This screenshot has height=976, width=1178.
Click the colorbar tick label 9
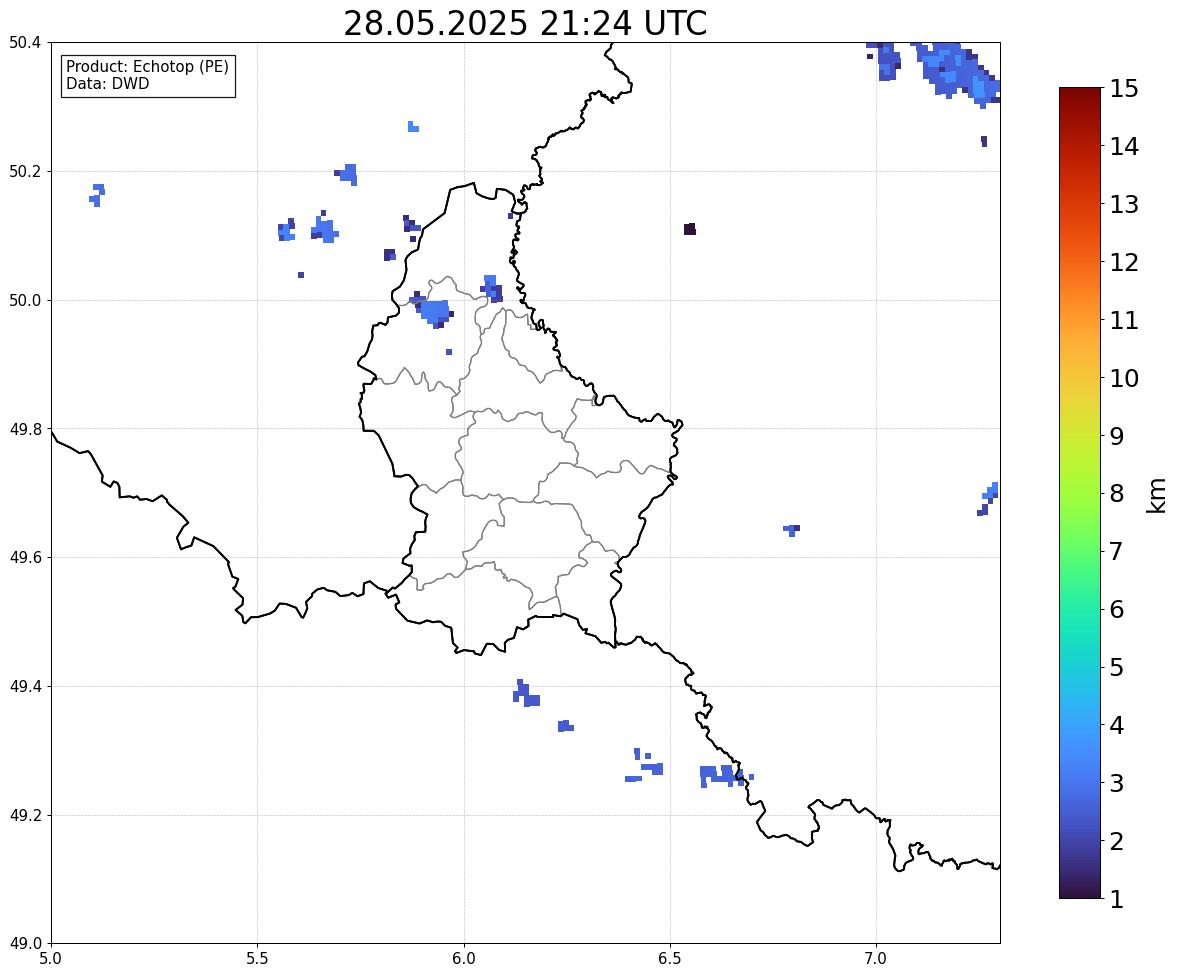point(1117,436)
